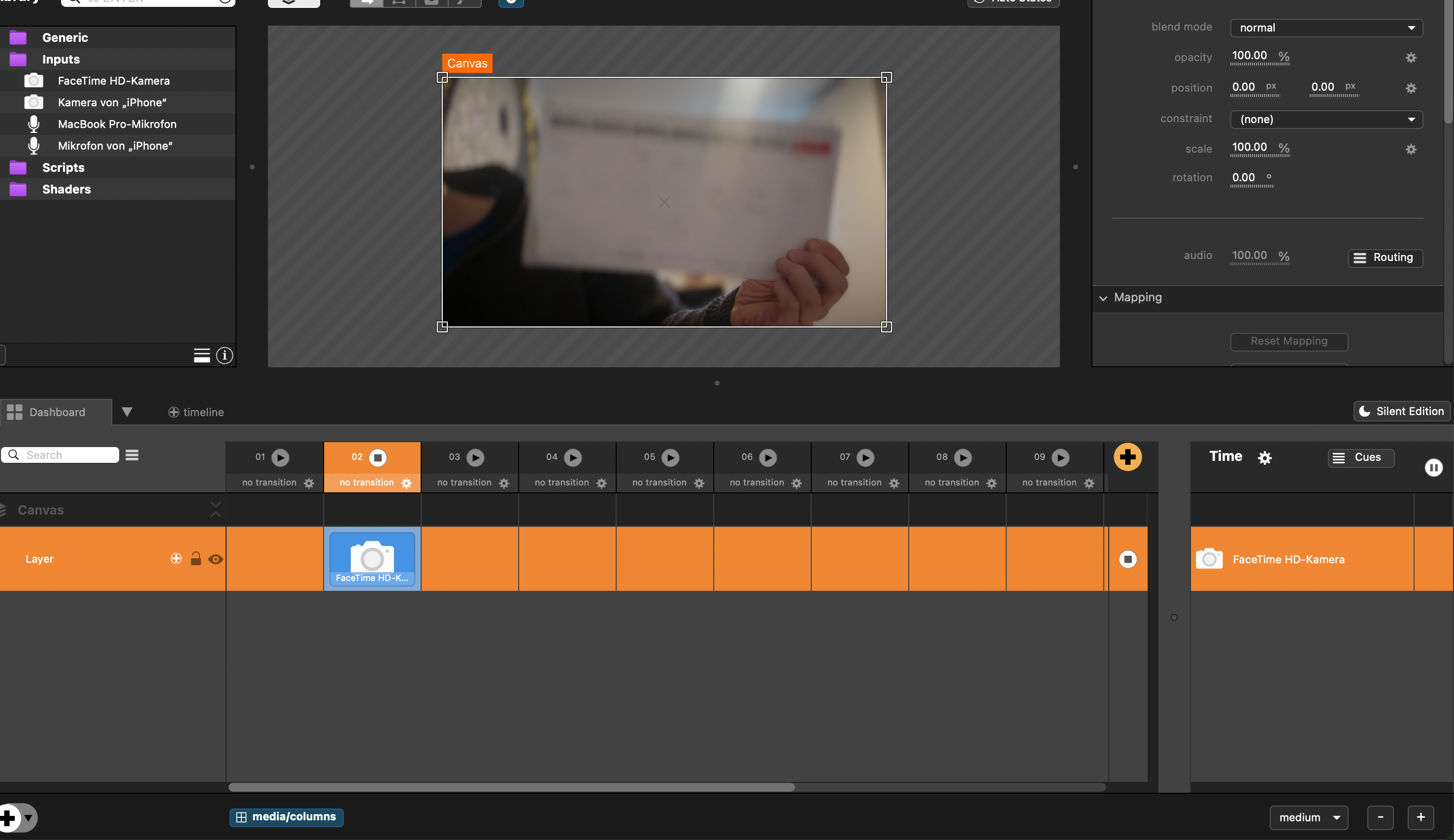Viewport: 1454px width, 840px height.
Task: Click the orange add column button
Action: pyautogui.click(x=1127, y=457)
